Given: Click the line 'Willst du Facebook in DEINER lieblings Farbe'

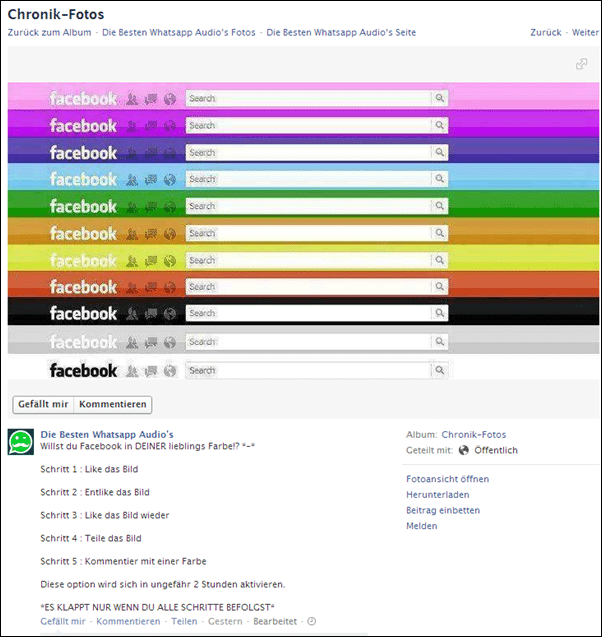Looking at the screenshot, I should 147,446.
